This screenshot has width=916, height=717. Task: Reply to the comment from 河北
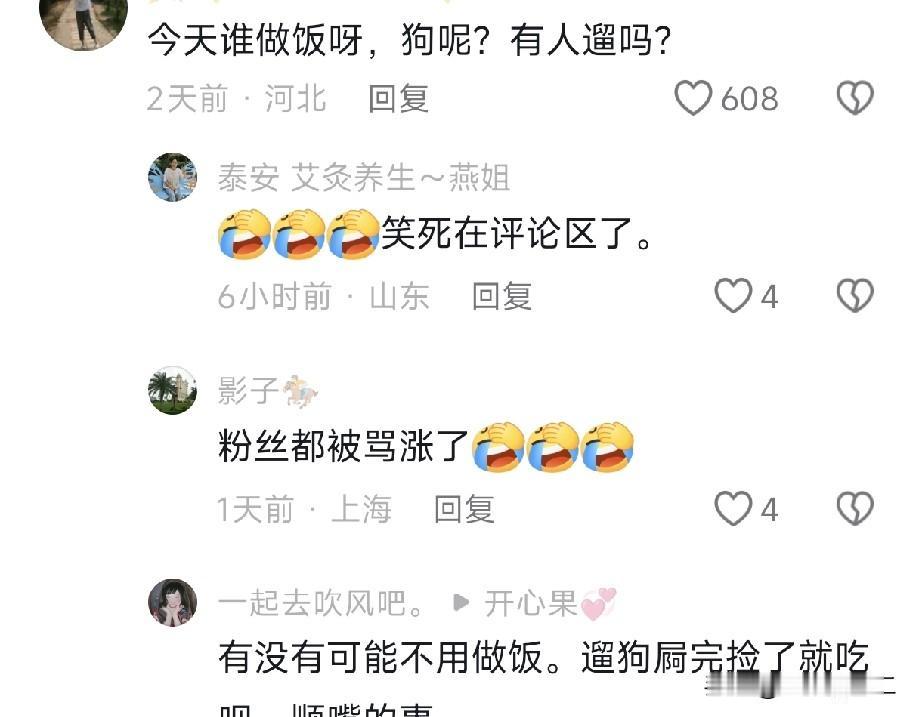coord(399,98)
